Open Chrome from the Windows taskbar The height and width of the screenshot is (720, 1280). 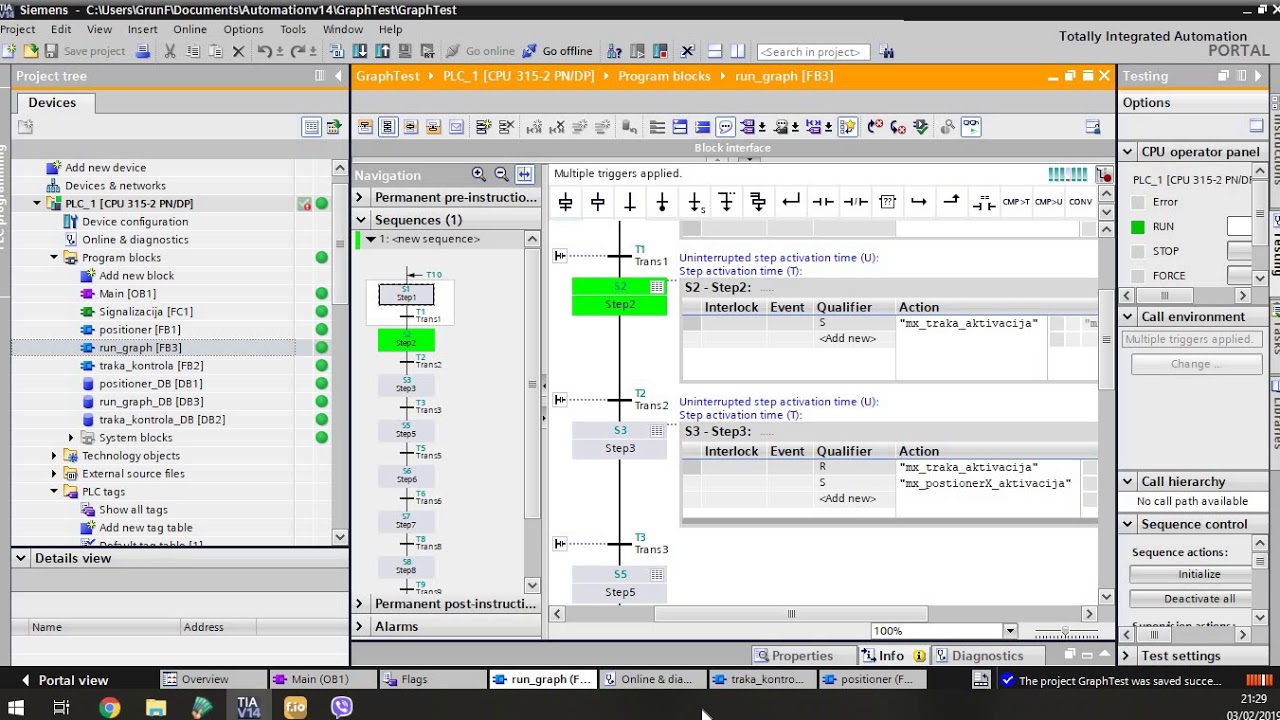[109, 707]
